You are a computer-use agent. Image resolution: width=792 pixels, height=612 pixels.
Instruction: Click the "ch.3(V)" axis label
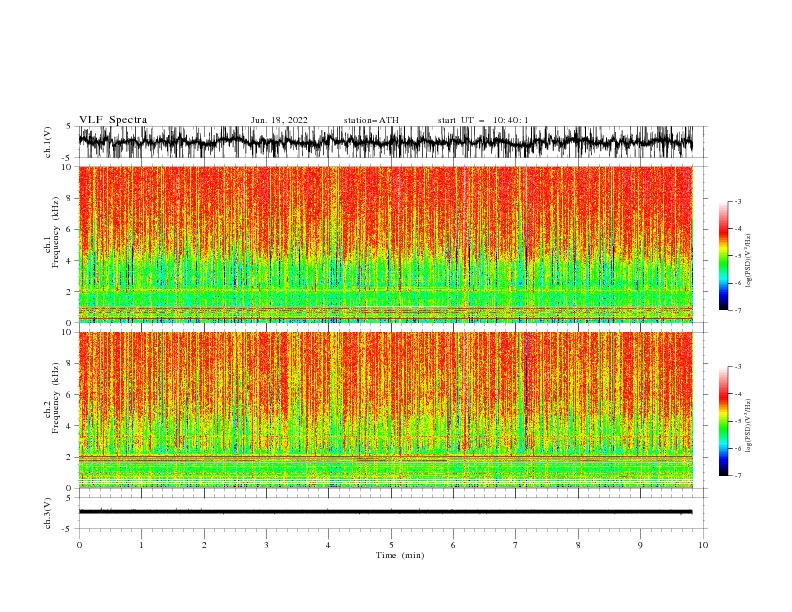(48, 513)
